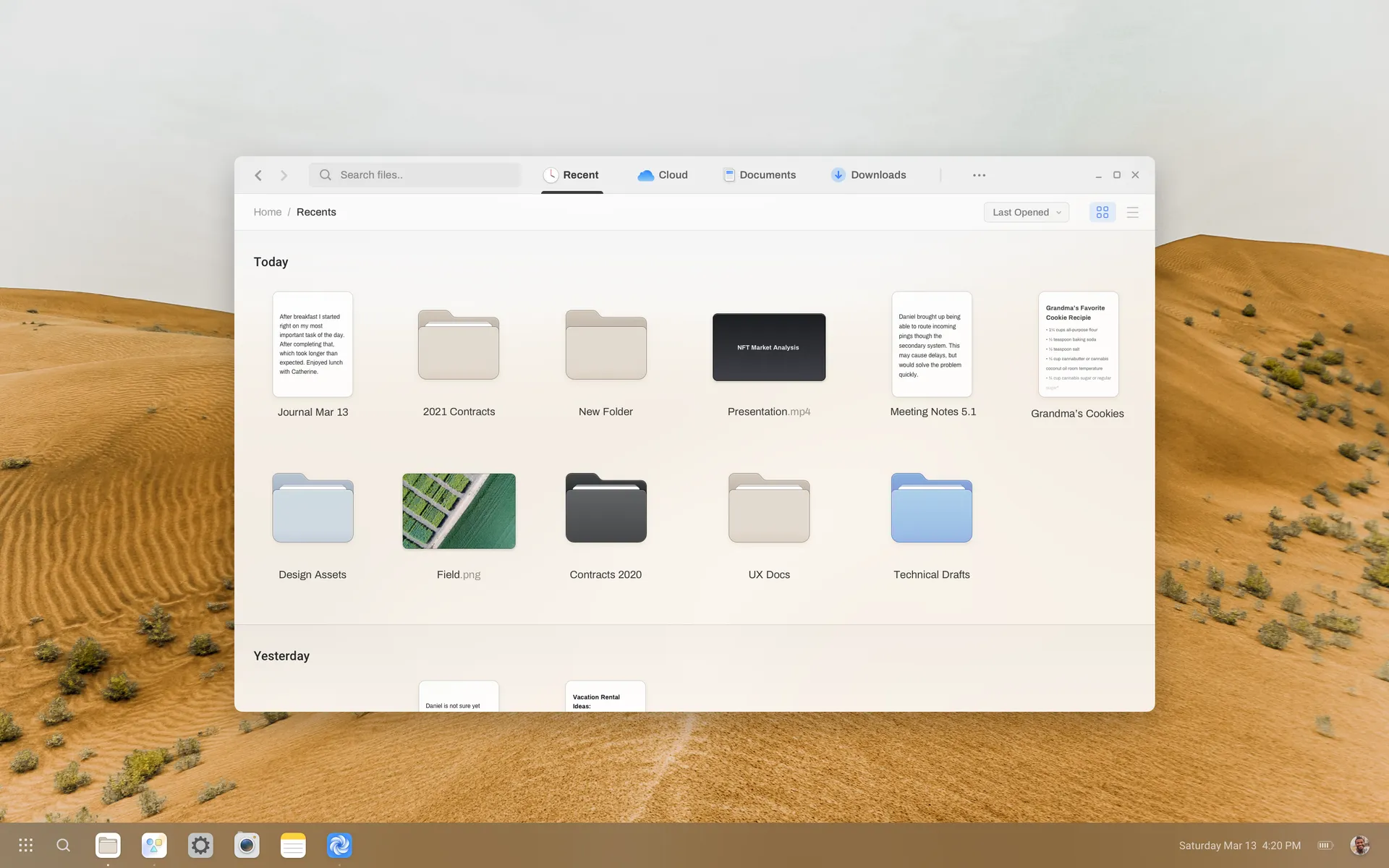Open the Vacation Rental Ideas document
This screenshot has width=1389, height=868.
click(x=606, y=696)
